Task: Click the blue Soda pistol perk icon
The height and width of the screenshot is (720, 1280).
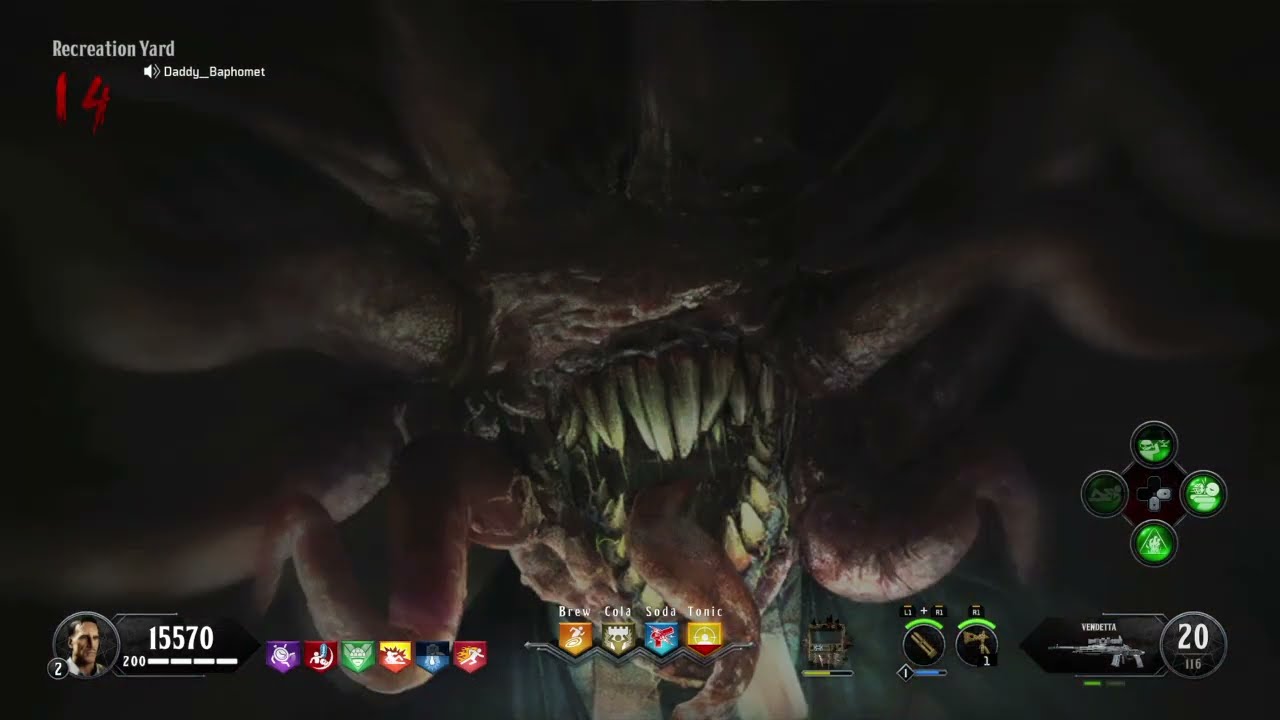Action: (661, 637)
